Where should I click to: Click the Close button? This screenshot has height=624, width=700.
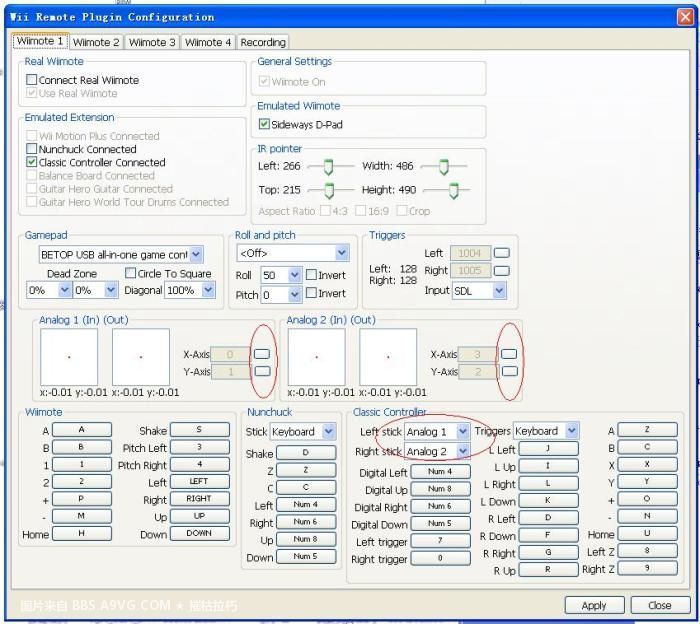click(x=659, y=605)
